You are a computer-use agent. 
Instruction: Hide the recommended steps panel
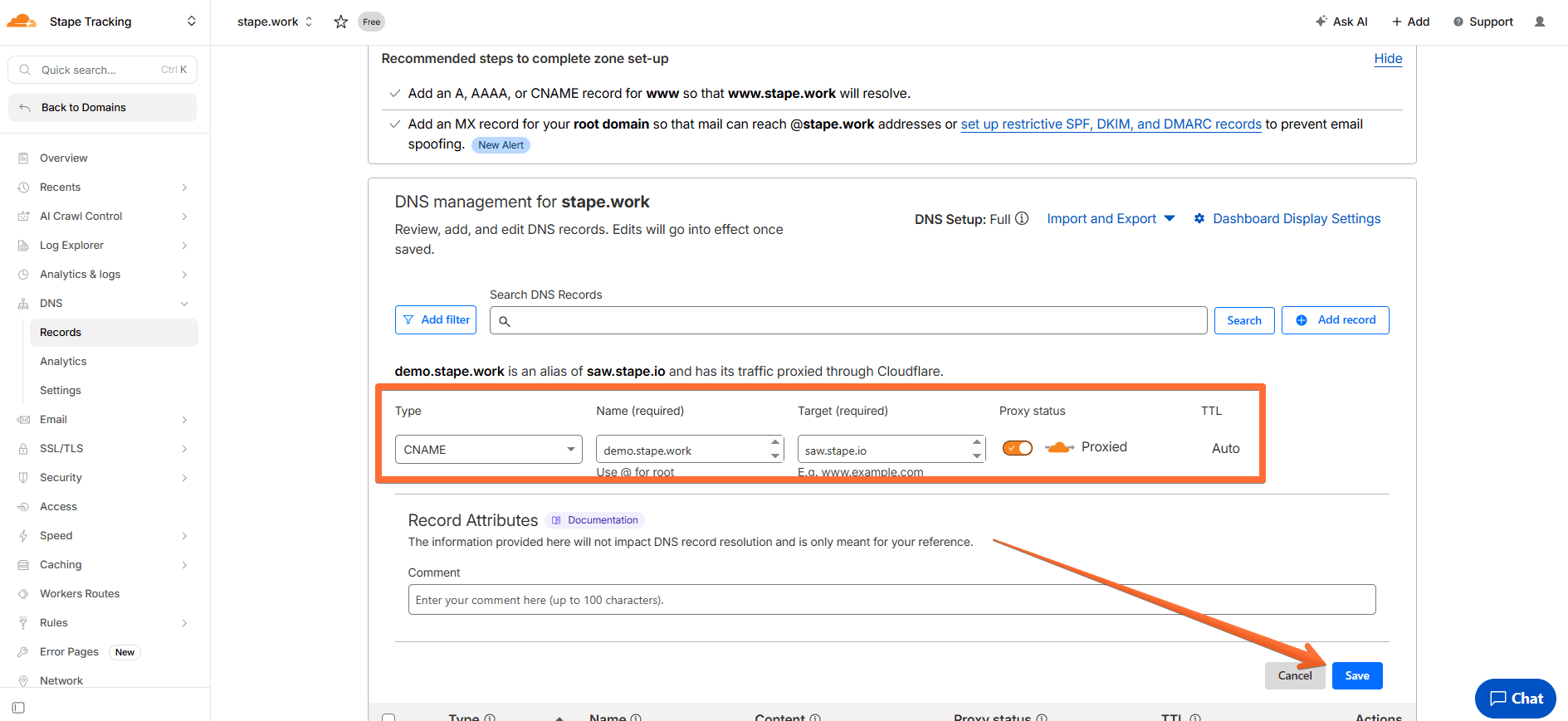coord(1387,59)
